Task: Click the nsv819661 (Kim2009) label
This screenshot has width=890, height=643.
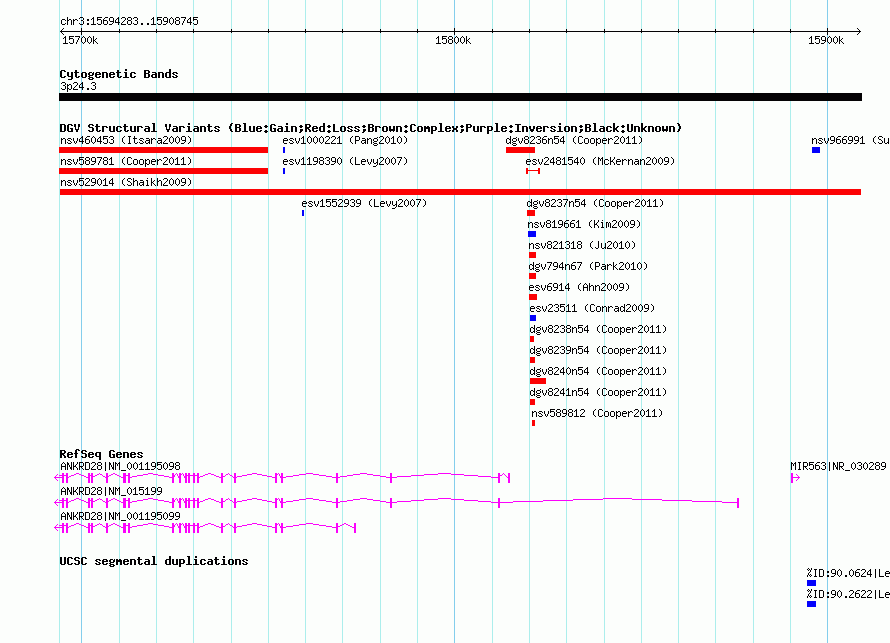Action: (584, 224)
